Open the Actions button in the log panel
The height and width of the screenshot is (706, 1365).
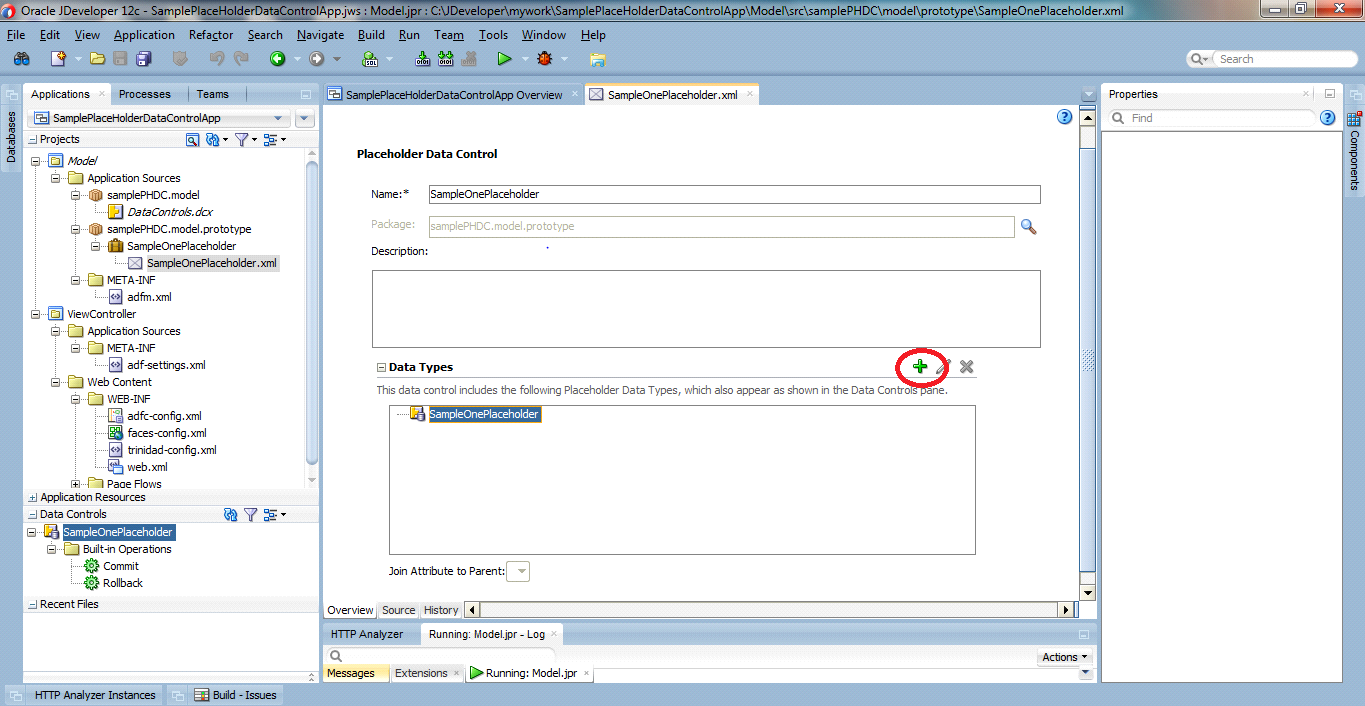tap(1062, 656)
